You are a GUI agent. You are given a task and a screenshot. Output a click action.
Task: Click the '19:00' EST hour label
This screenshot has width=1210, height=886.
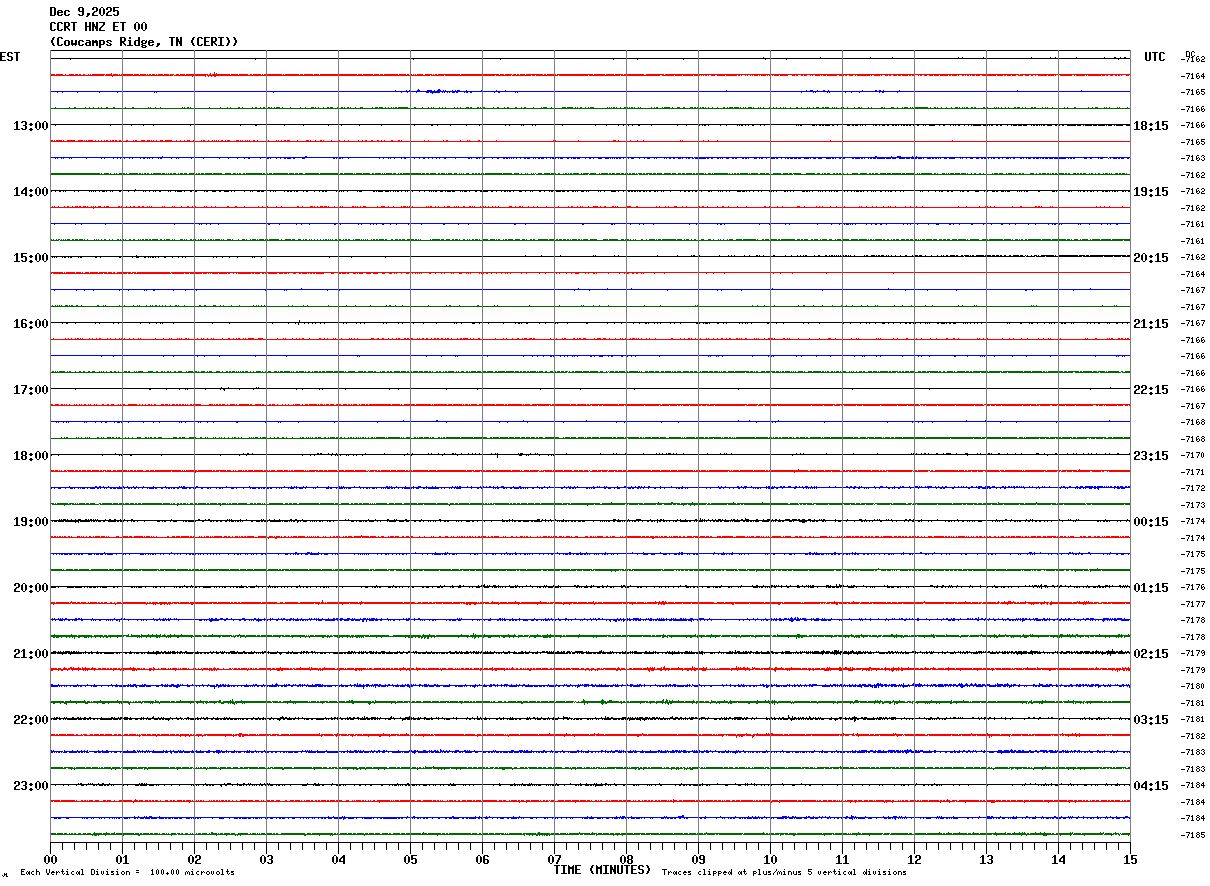pos(30,522)
